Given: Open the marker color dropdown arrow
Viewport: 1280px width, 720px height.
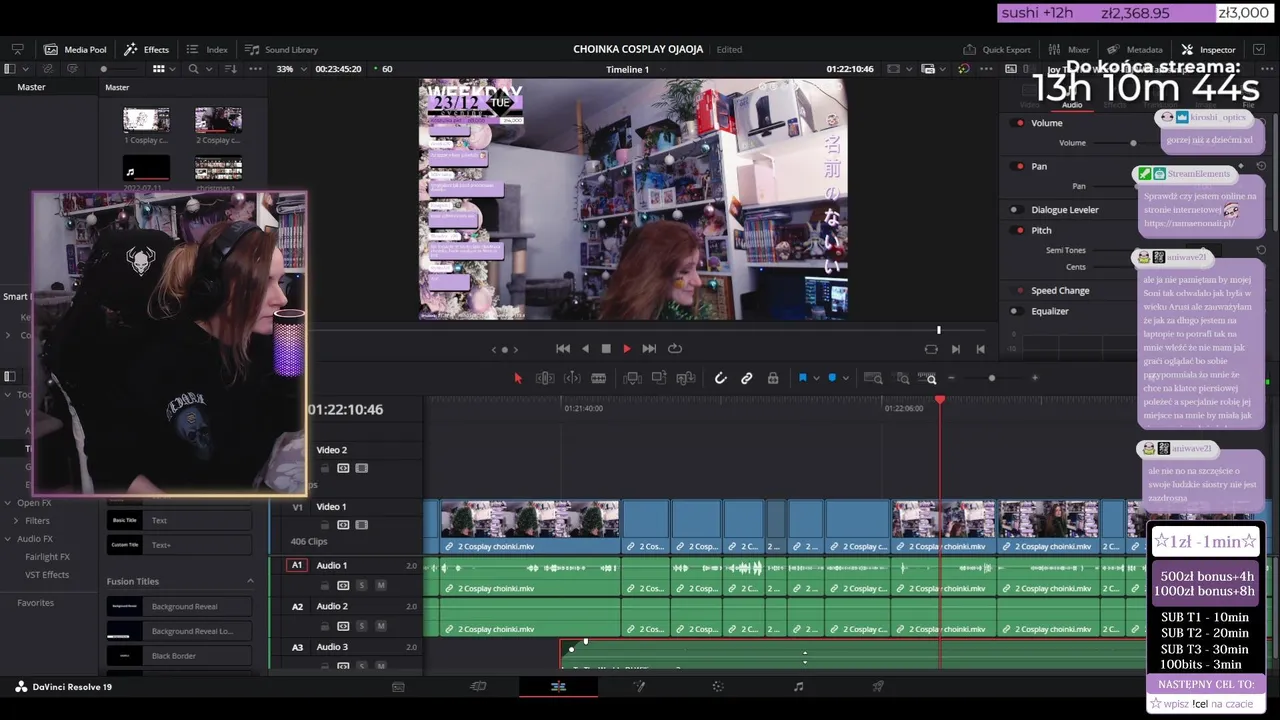Looking at the screenshot, I should (846, 378).
